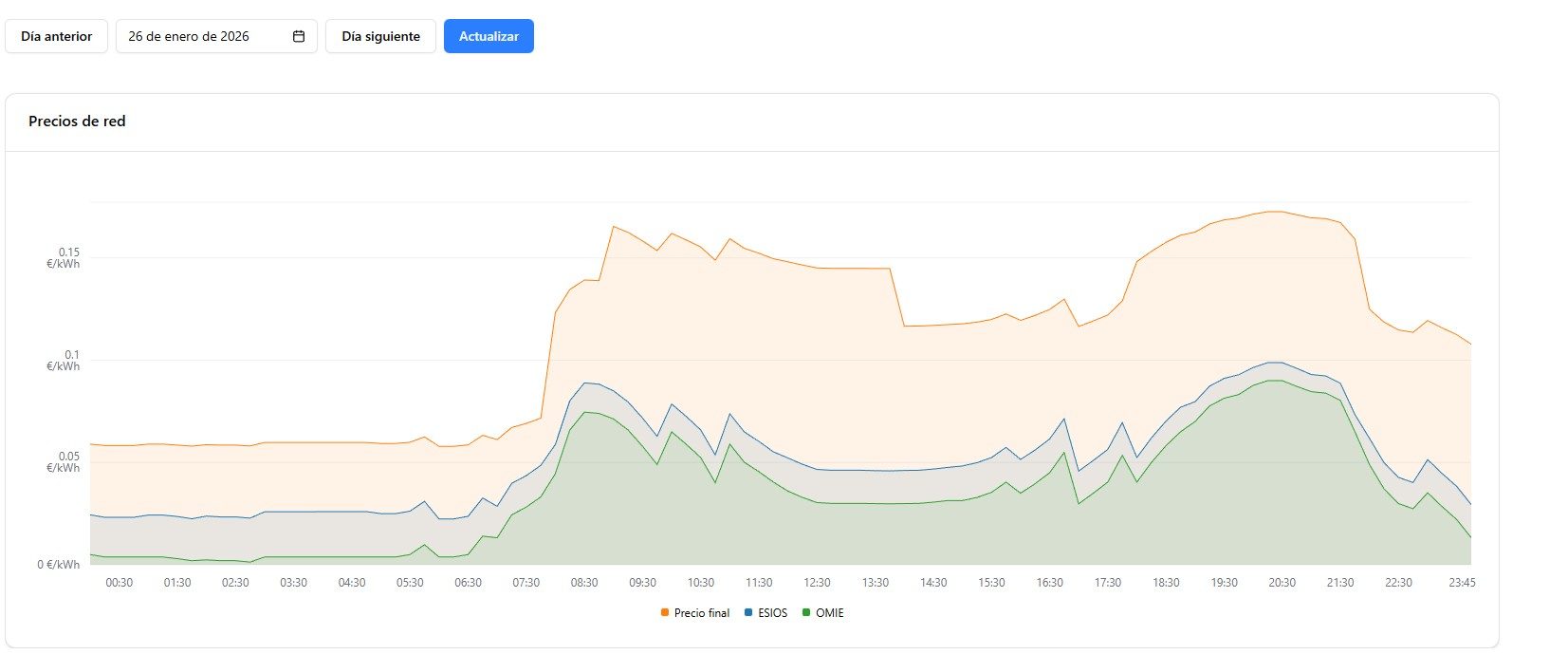Toggle the ESIOS legend series
Screen dimensions: 1568x654
pyautogui.click(x=772, y=613)
